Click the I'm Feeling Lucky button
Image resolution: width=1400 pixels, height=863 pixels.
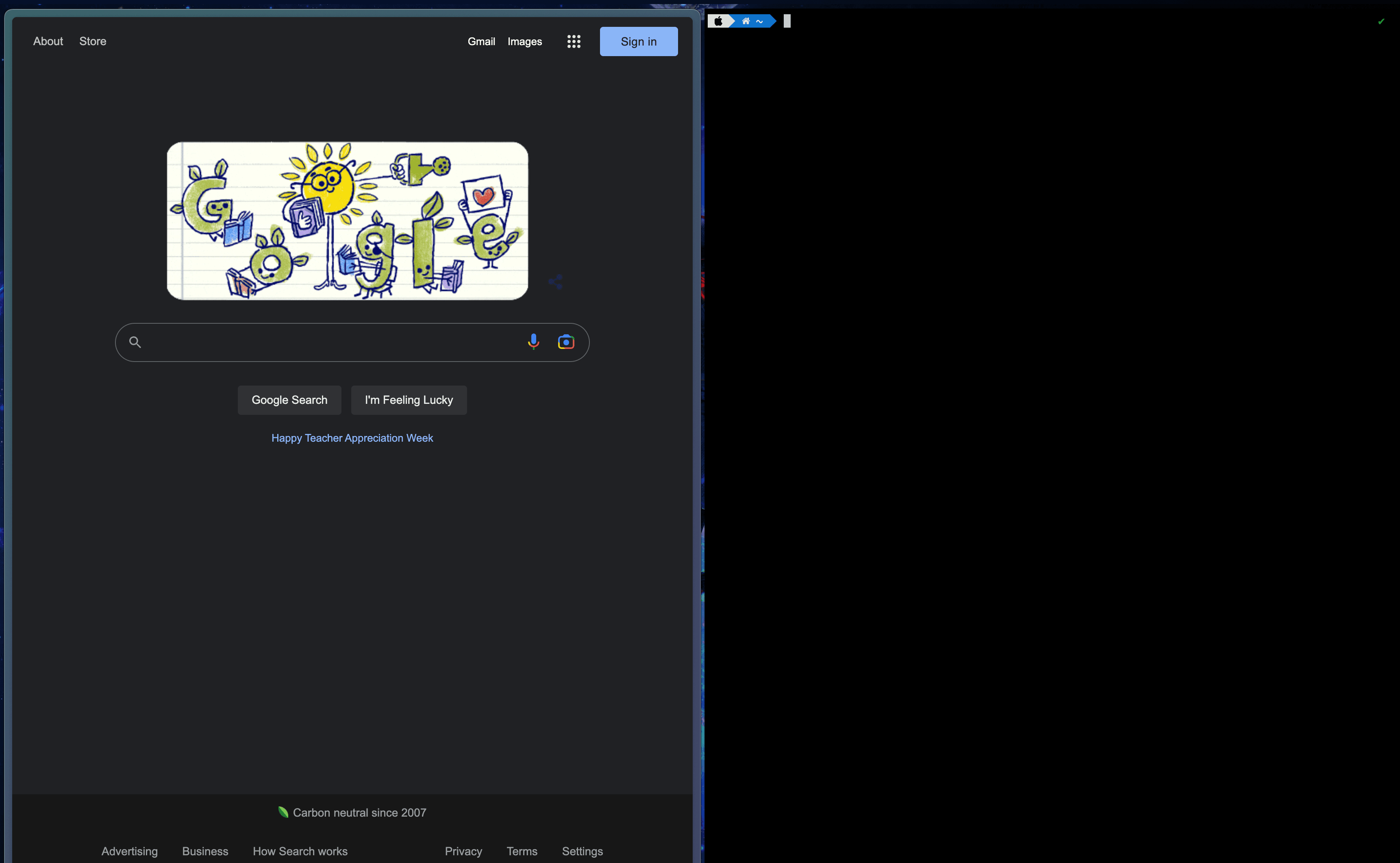click(x=409, y=400)
